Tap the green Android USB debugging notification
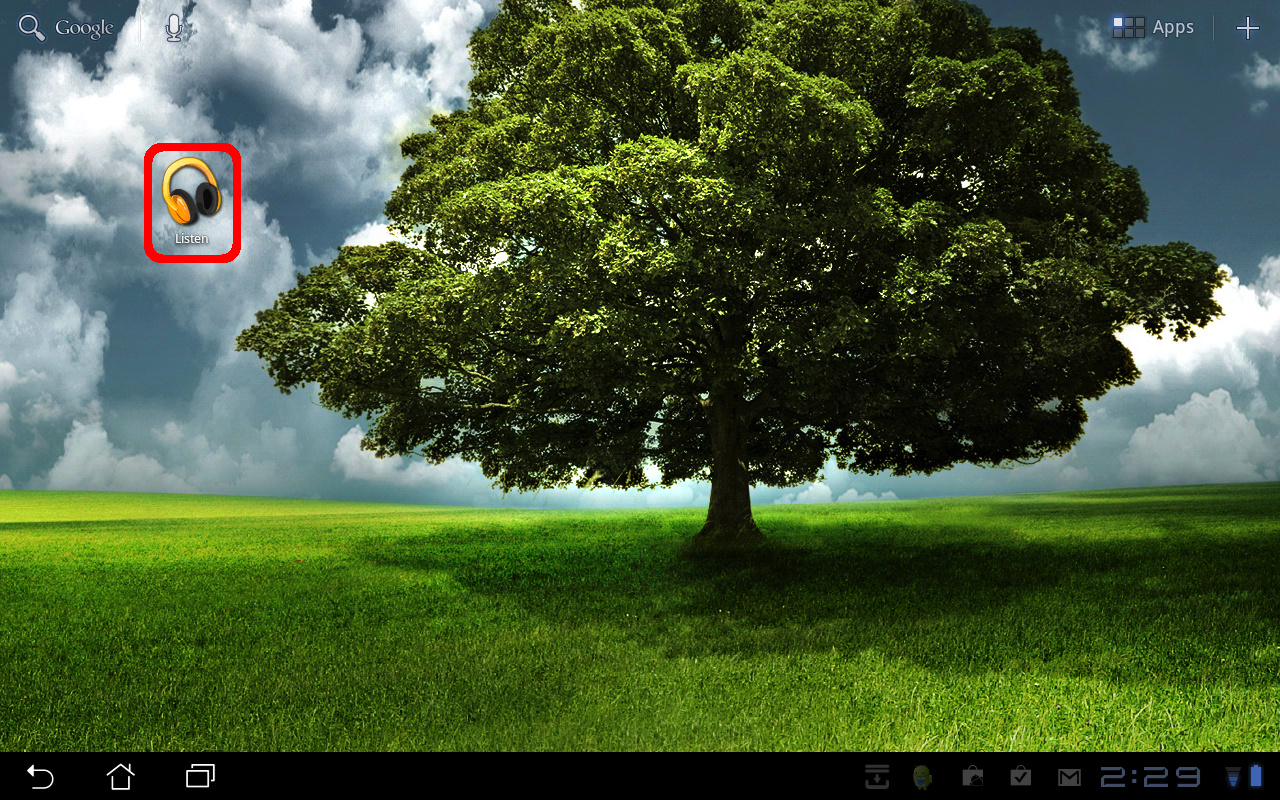Image resolution: width=1280 pixels, height=800 pixels. point(923,777)
